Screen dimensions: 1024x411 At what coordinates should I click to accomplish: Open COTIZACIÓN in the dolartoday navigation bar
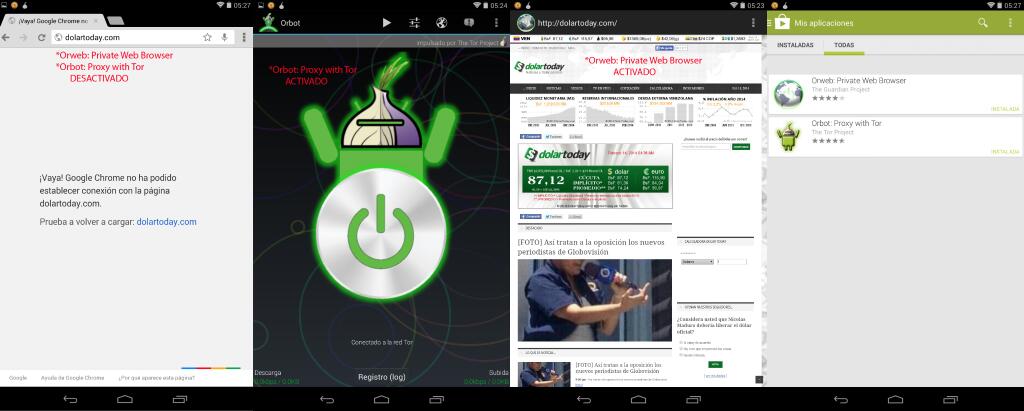[x=630, y=88]
